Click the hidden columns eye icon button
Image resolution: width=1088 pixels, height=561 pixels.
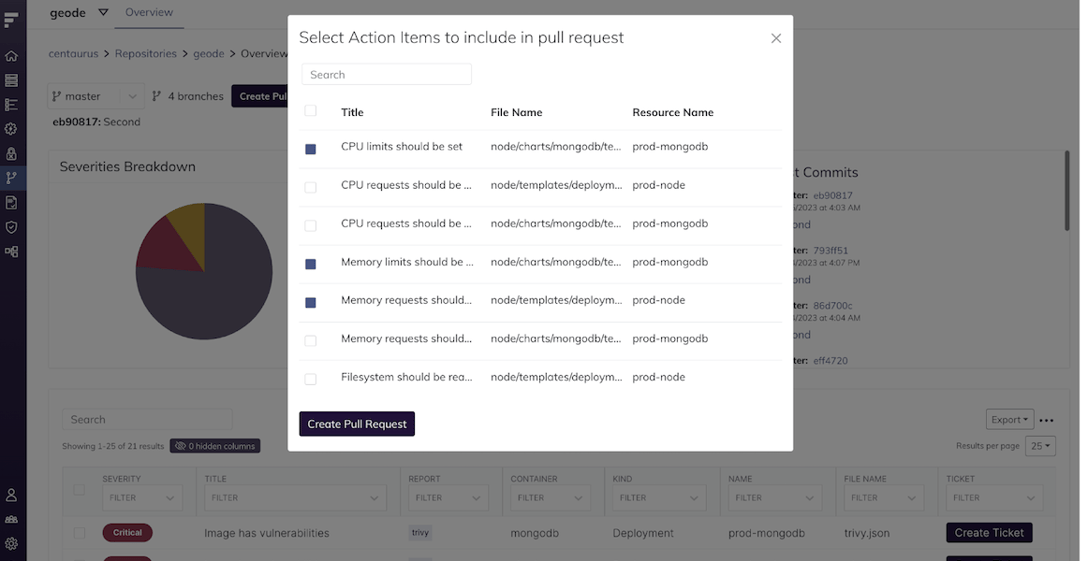click(215, 446)
